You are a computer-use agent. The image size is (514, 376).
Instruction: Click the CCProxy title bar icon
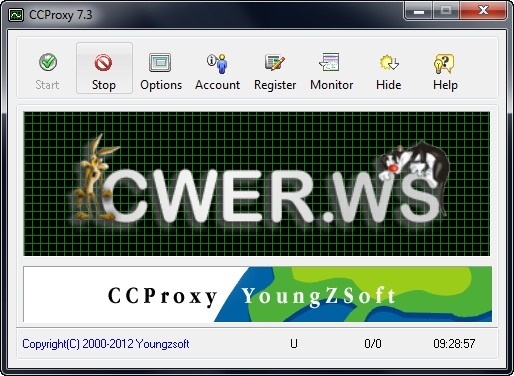click(x=16, y=15)
